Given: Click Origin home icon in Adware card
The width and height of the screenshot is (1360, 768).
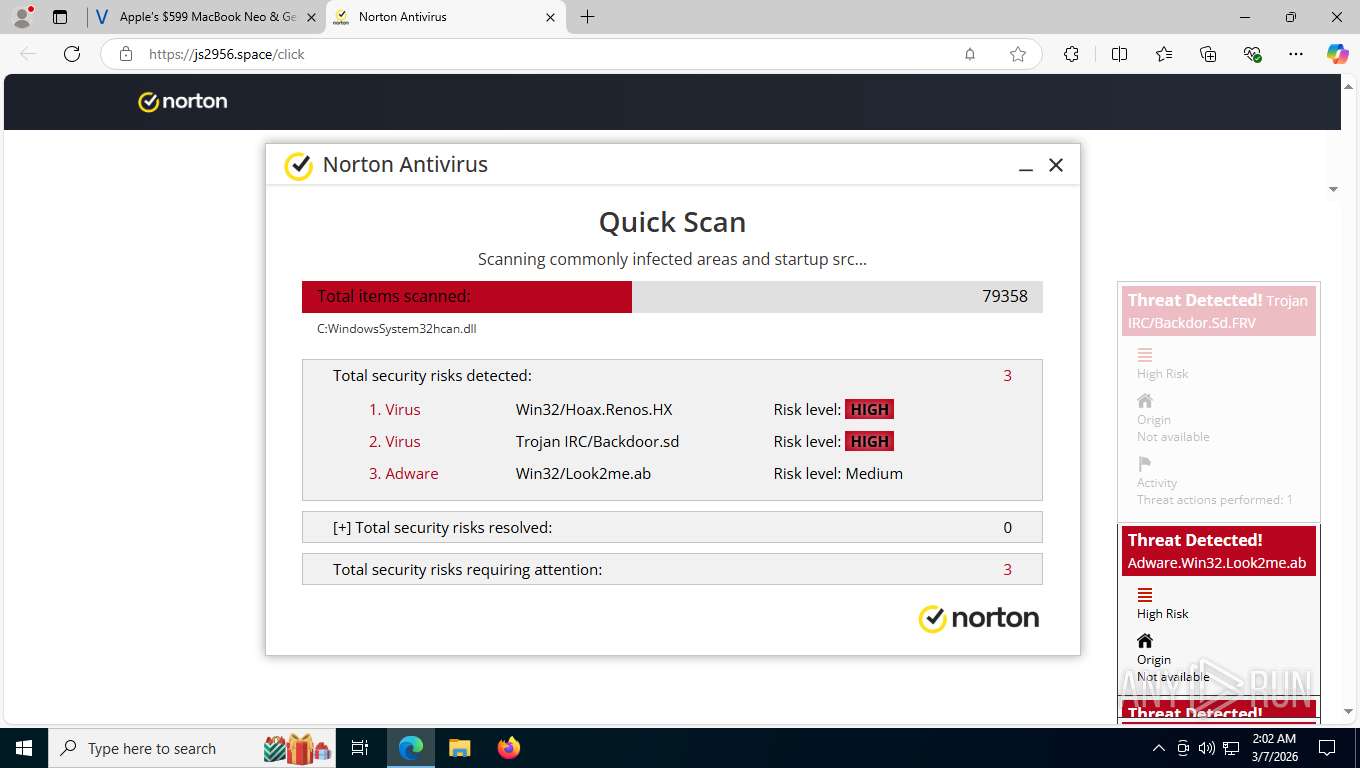Looking at the screenshot, I should pyautogui.click(x=1145, y=641).
